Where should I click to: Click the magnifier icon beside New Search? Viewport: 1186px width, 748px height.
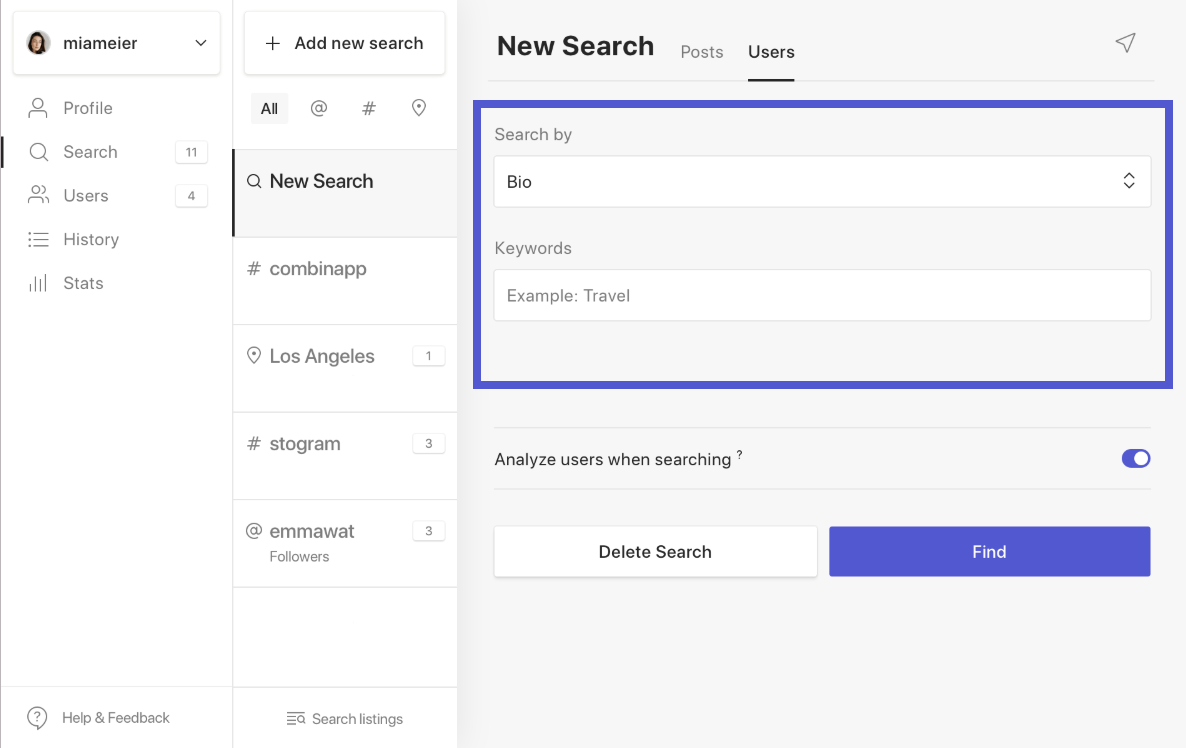coord(254,181)
